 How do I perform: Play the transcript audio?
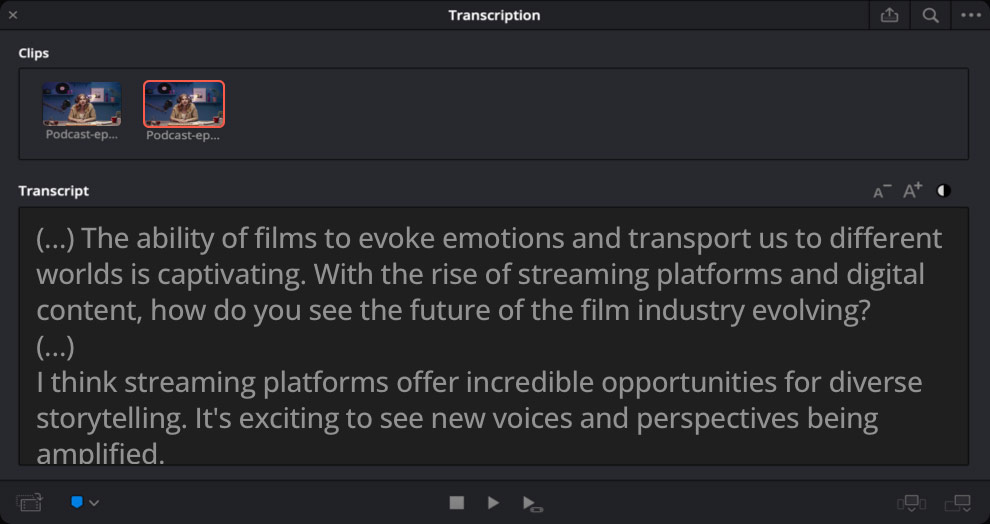click(x=493, y=503)
